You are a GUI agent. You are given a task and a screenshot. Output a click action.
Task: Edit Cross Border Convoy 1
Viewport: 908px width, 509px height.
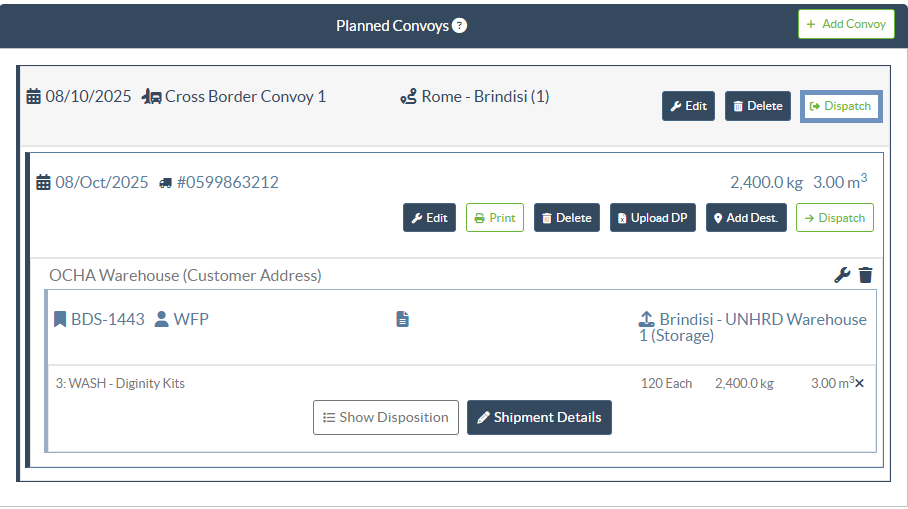688,106
